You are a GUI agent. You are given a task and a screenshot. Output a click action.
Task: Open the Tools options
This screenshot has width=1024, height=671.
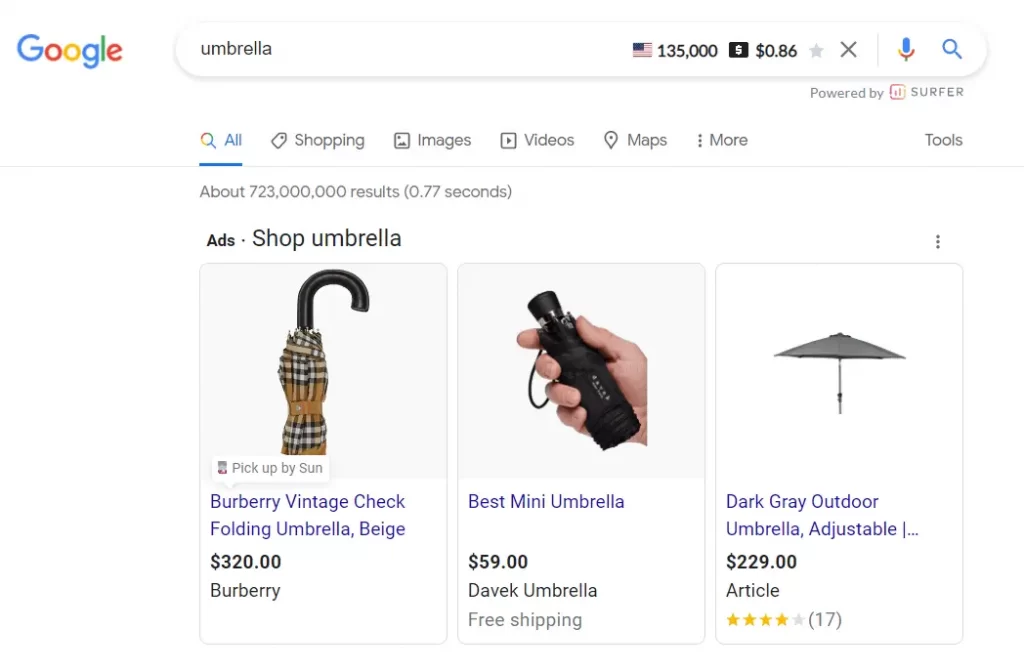click(943, 140)
